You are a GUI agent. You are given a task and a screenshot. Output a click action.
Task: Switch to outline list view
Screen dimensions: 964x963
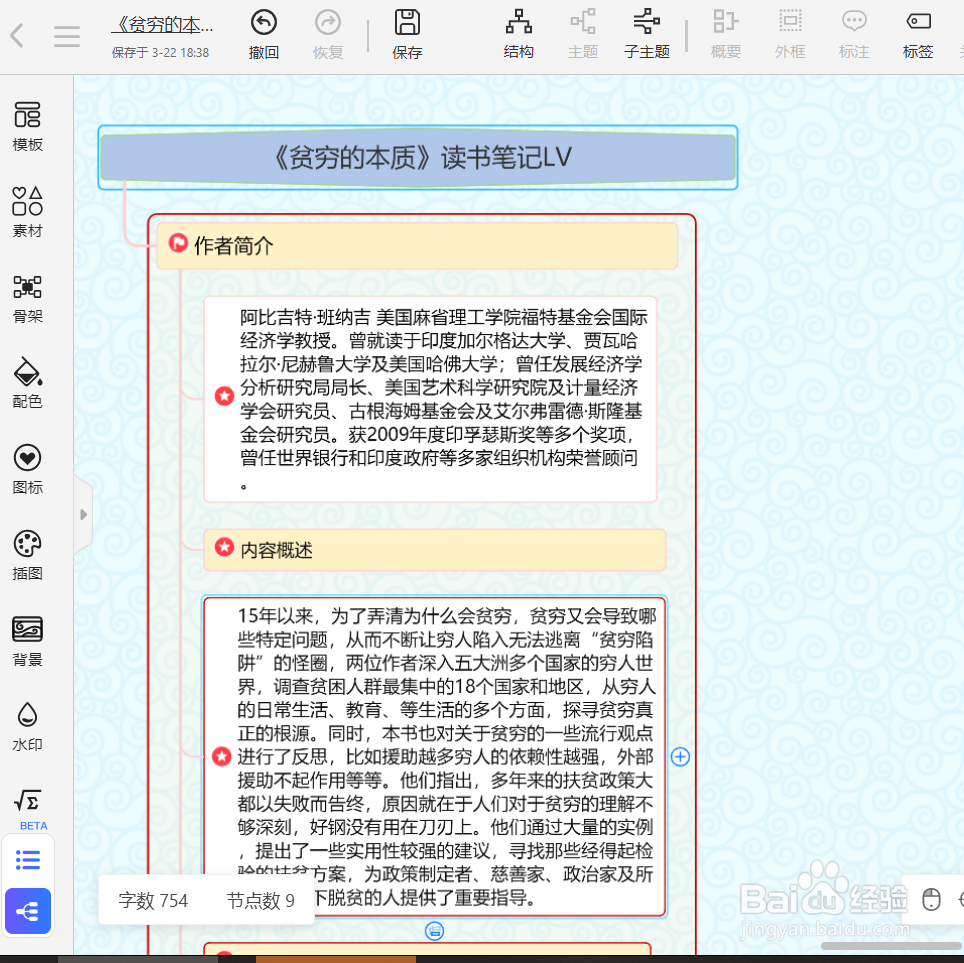click(28, 860)
